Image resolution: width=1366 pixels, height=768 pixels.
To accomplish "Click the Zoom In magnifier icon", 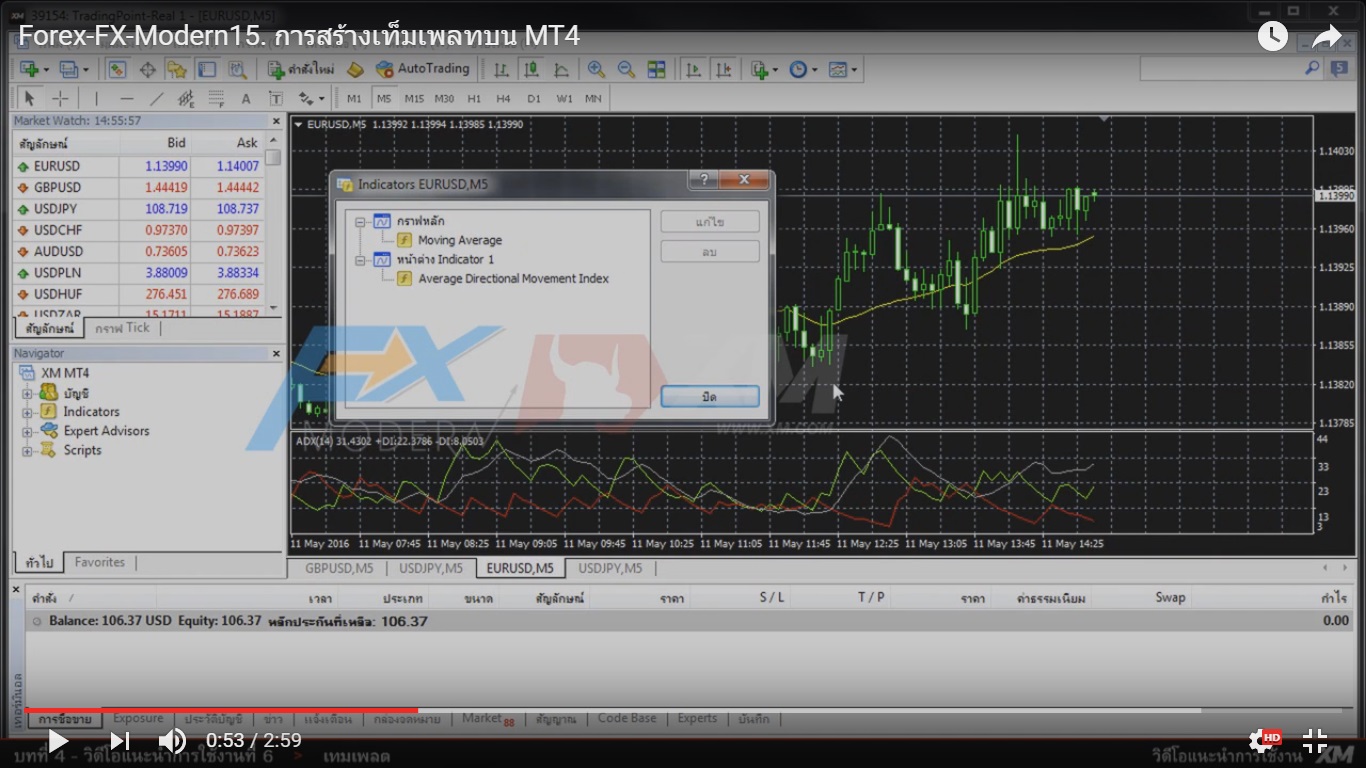I will 596,69.
